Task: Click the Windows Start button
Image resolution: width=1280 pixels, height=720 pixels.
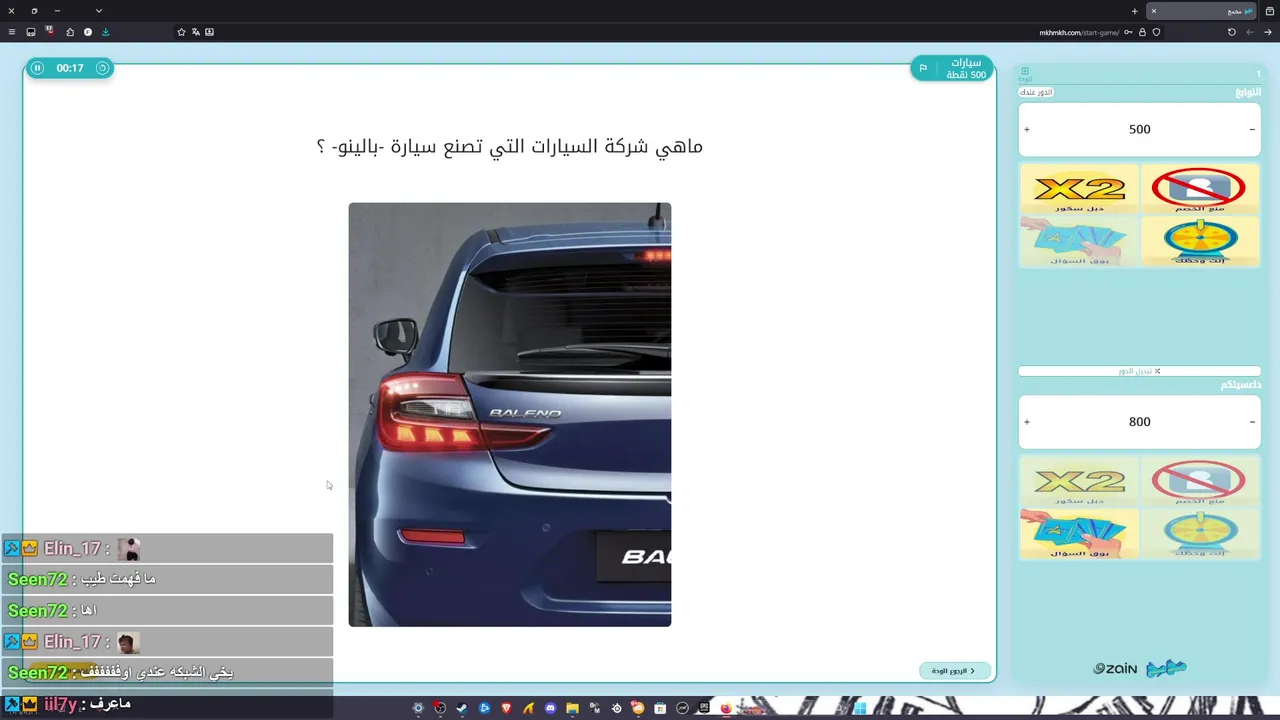Action: [x=860, y=708]
